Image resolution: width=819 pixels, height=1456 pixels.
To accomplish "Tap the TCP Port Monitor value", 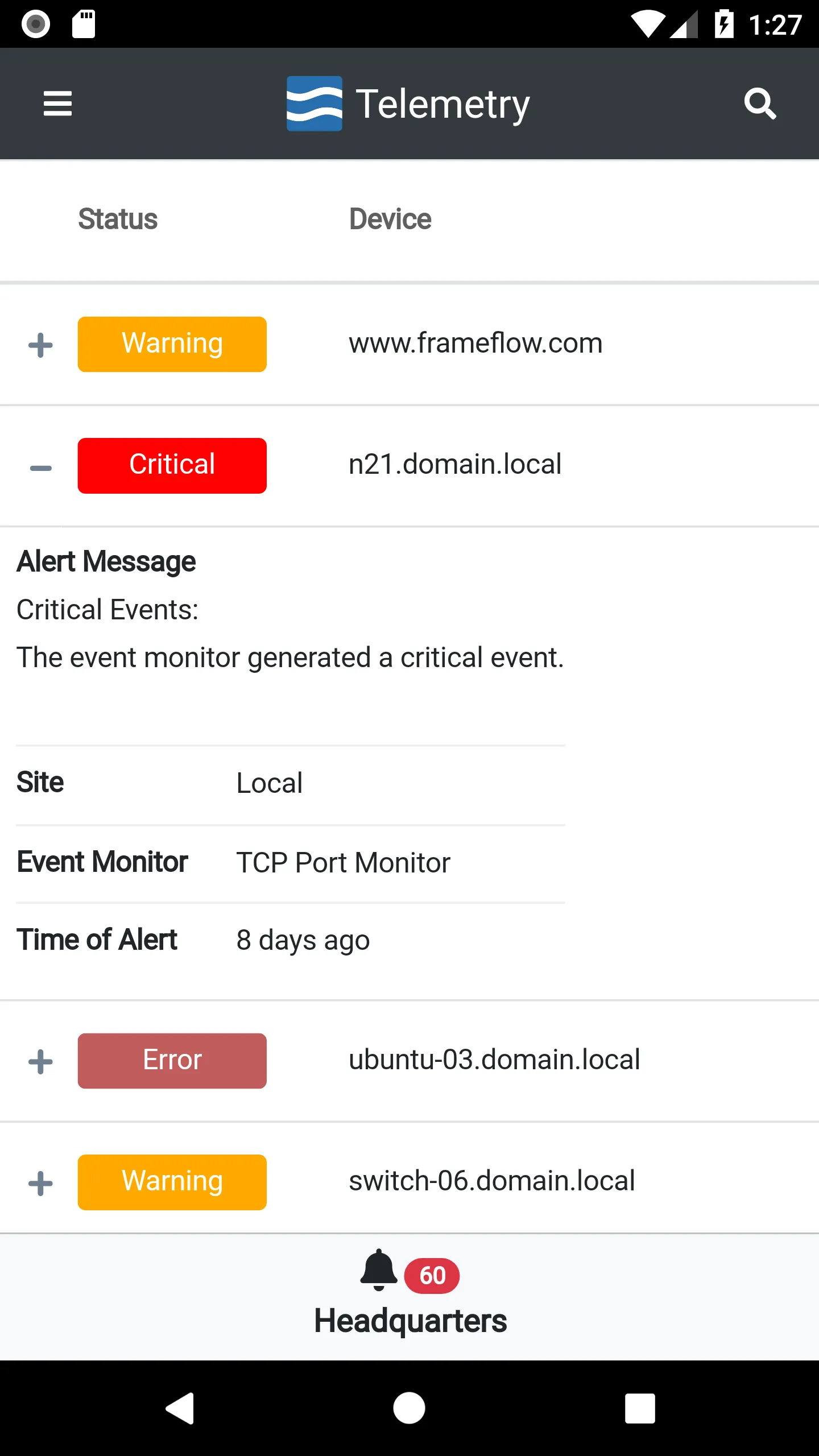I will coord(344,863).
